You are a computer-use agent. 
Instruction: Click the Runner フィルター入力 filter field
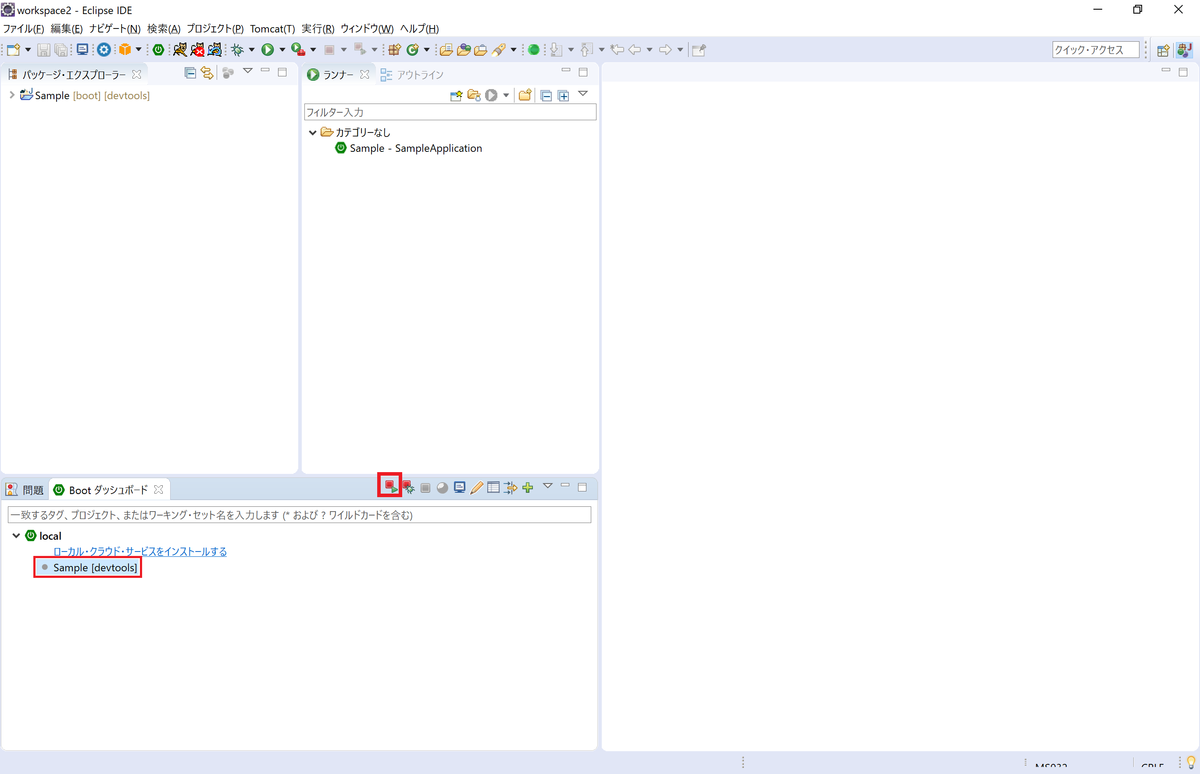point(450,112)
